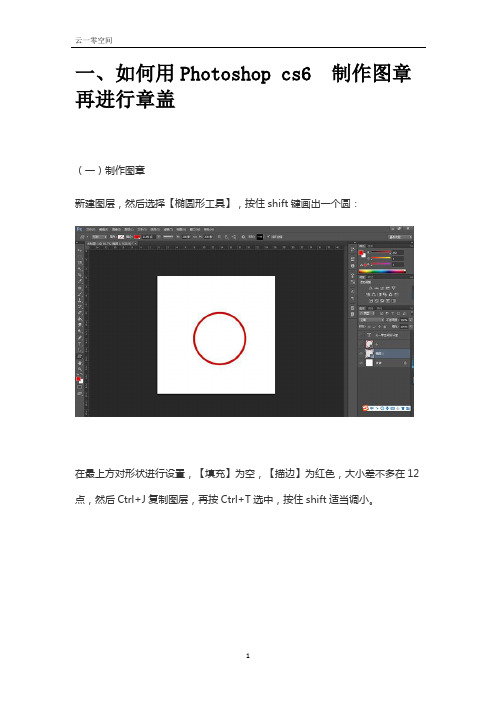
Task: Click the layer opacity value field
Action: 404,320
